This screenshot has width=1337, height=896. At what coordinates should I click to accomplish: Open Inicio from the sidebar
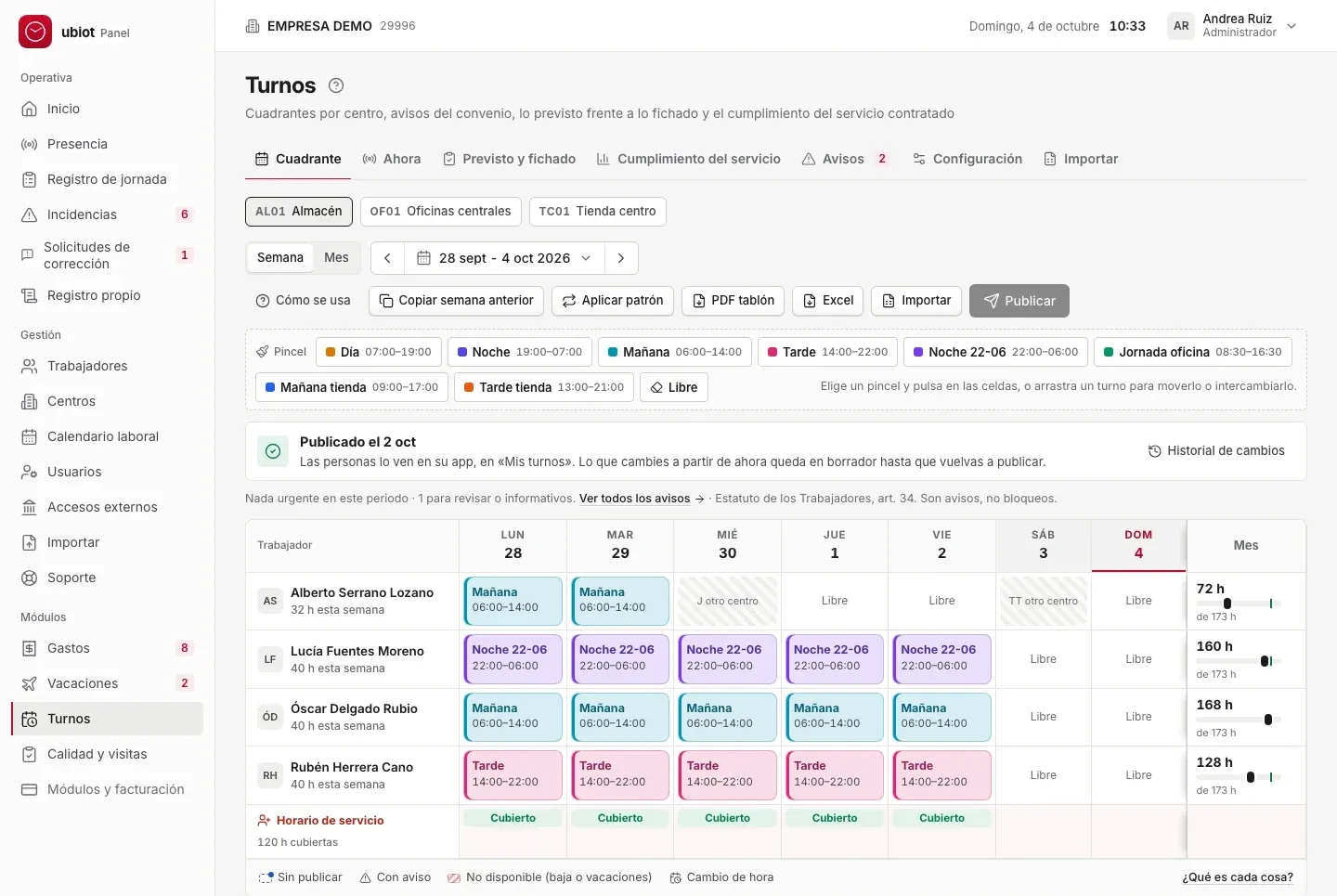107,109
